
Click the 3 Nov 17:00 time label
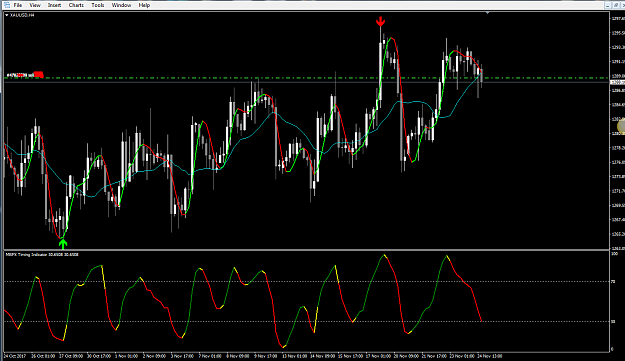click(x=182, y=356)
